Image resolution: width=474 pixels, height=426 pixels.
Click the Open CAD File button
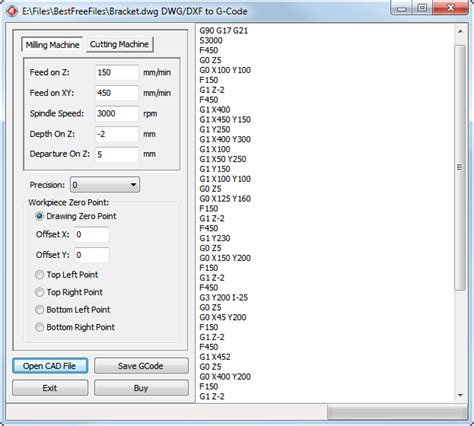tap(50, 366)
